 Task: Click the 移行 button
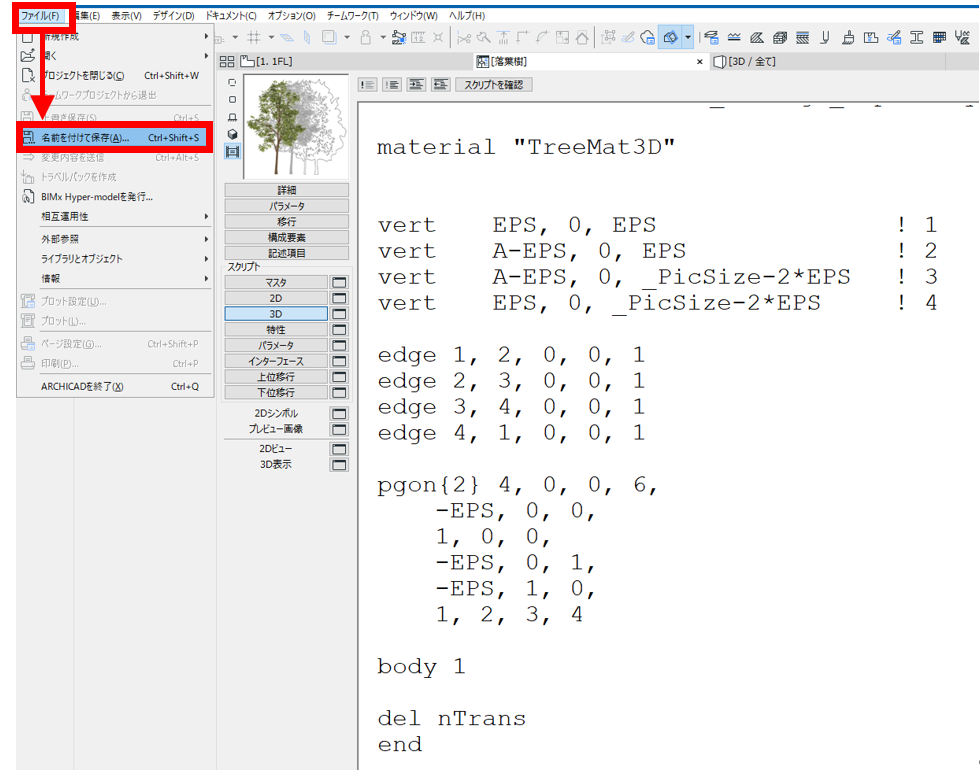(x=286, y=222)
